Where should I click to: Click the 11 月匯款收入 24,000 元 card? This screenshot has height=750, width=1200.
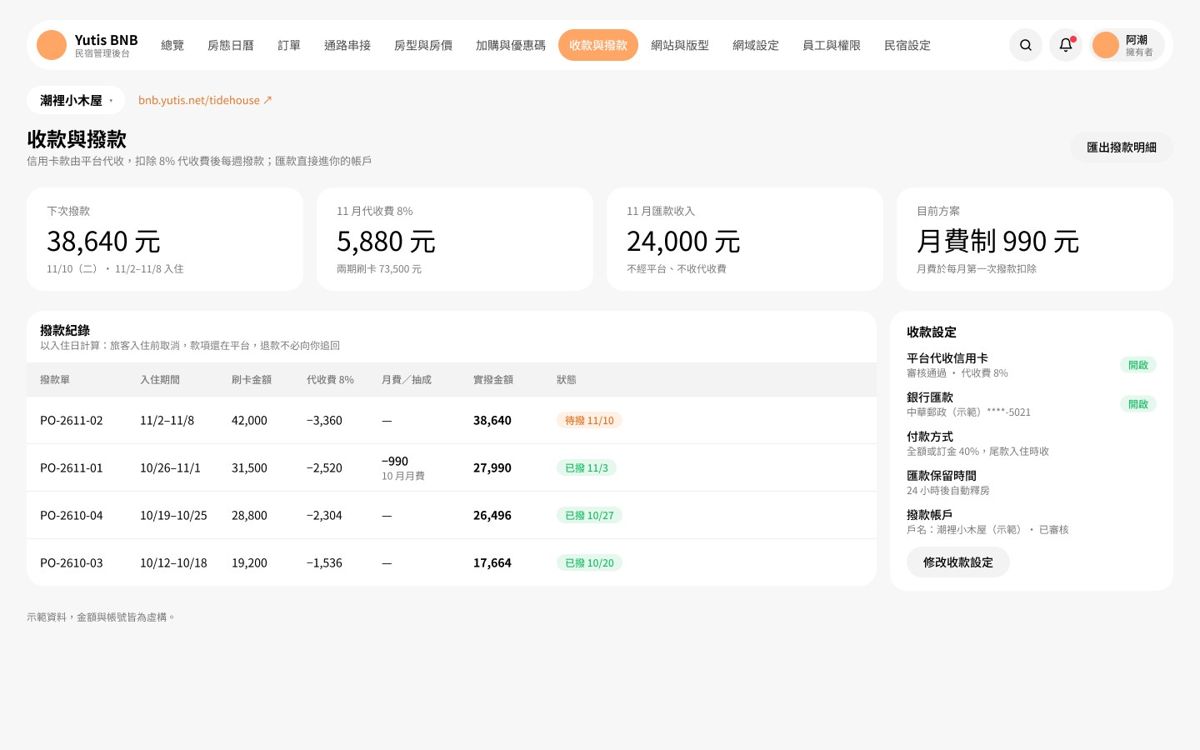click(745, 239)
